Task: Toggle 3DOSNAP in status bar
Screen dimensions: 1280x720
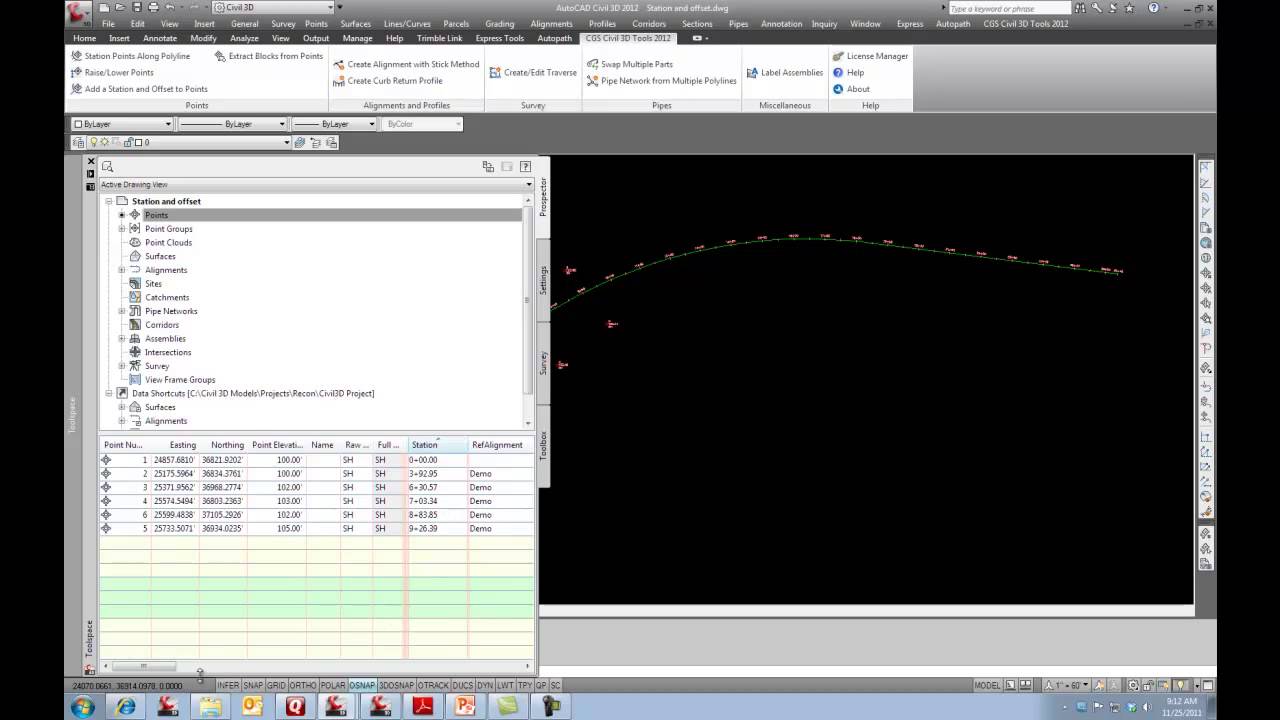Action: point(396,685)
